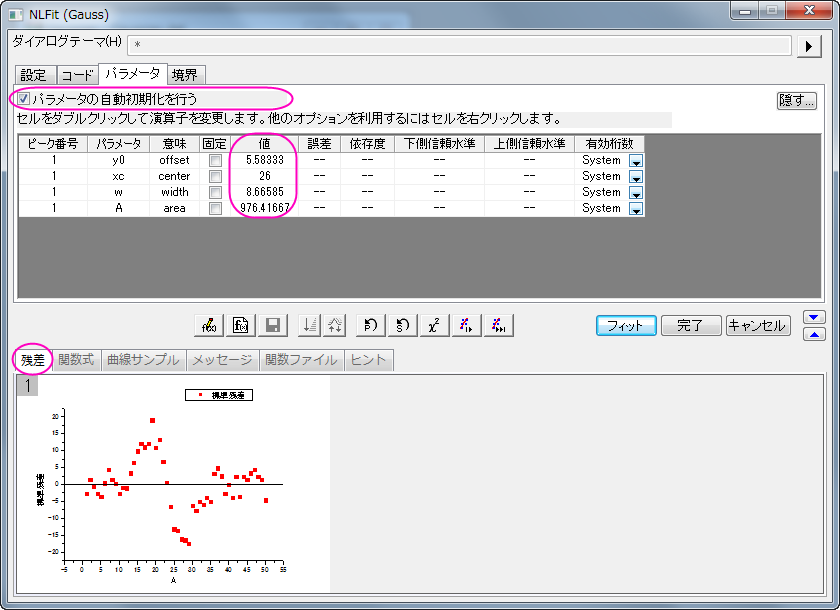Click the フィット button

pyautogui.click(x=626, y=325)
